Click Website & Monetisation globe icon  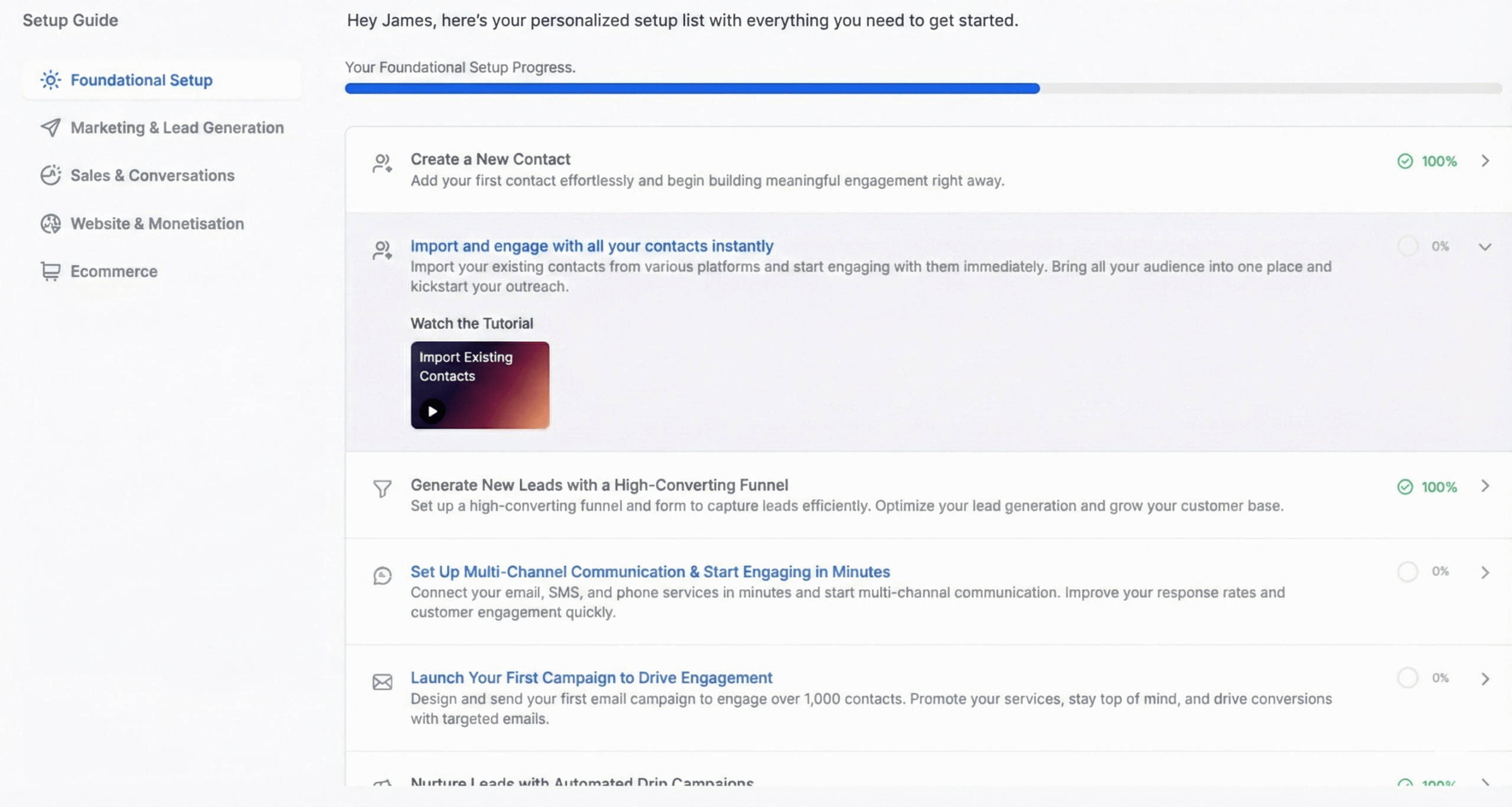51,224
